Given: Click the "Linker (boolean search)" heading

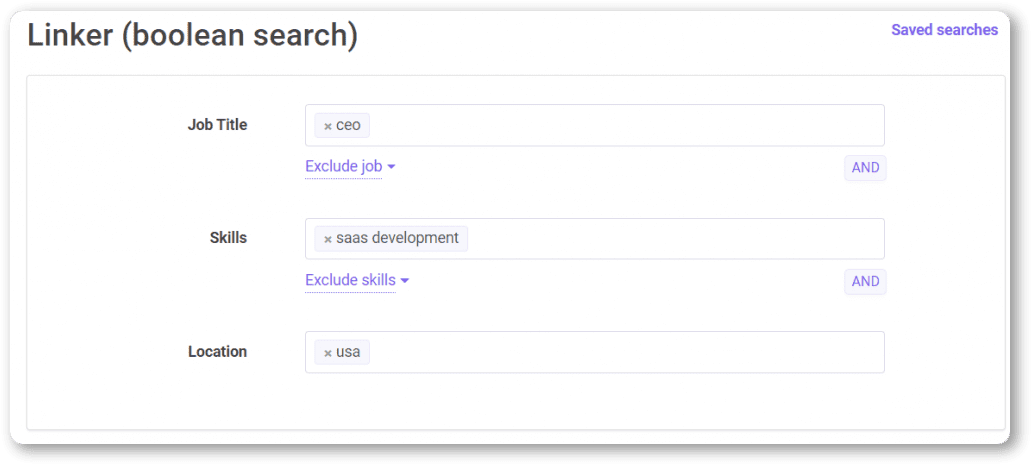Looking at the screenshot, I should [192, 35].
